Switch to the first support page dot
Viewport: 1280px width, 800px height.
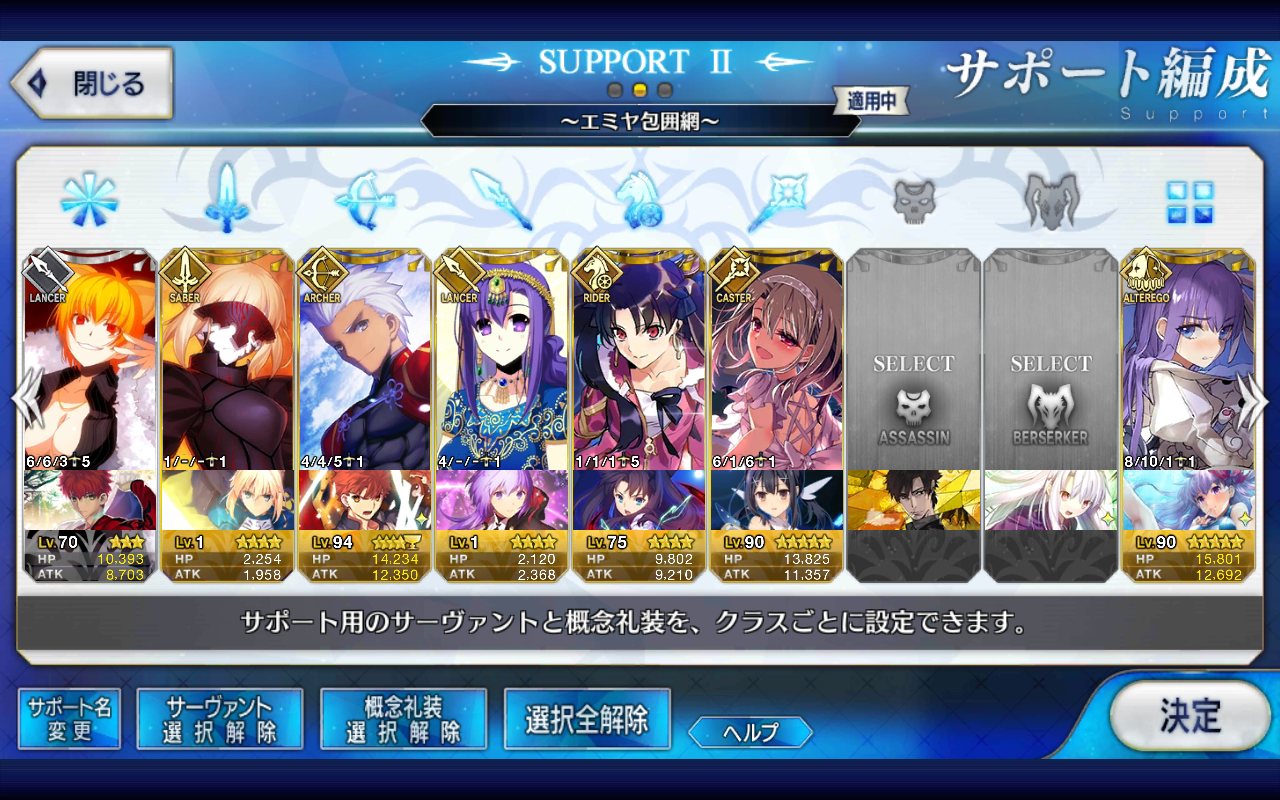(616, 90)
